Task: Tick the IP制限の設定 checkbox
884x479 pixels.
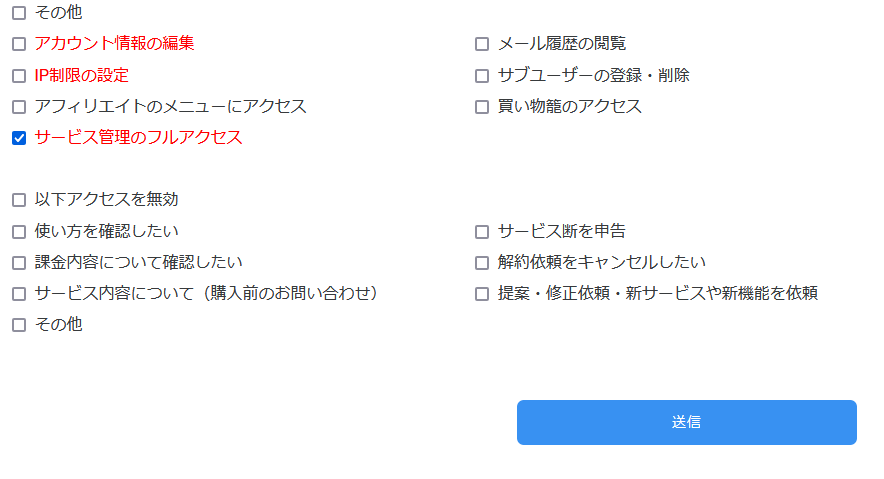Action: 19,76
